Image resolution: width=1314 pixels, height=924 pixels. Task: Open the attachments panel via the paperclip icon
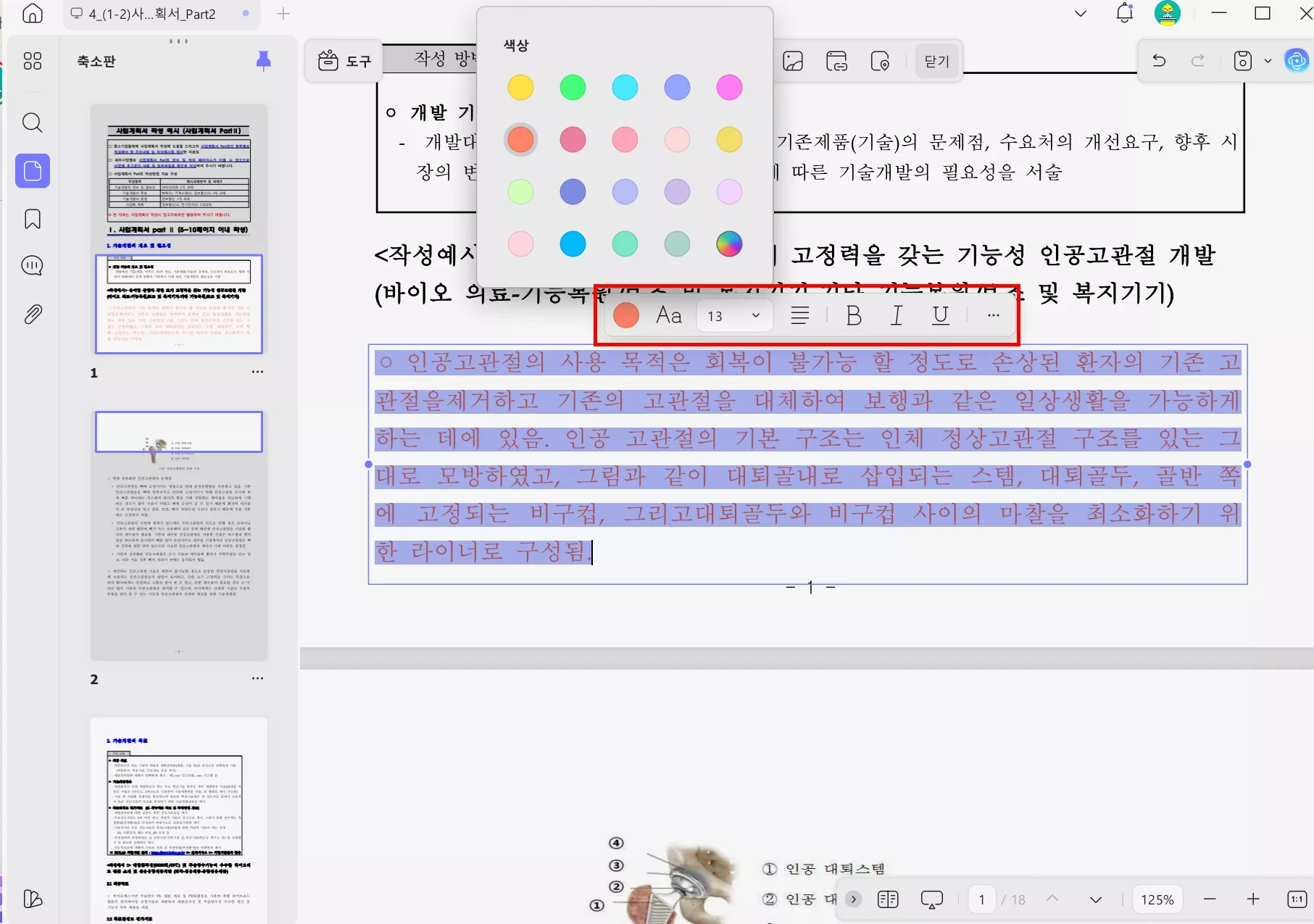(x=32, y=314)
